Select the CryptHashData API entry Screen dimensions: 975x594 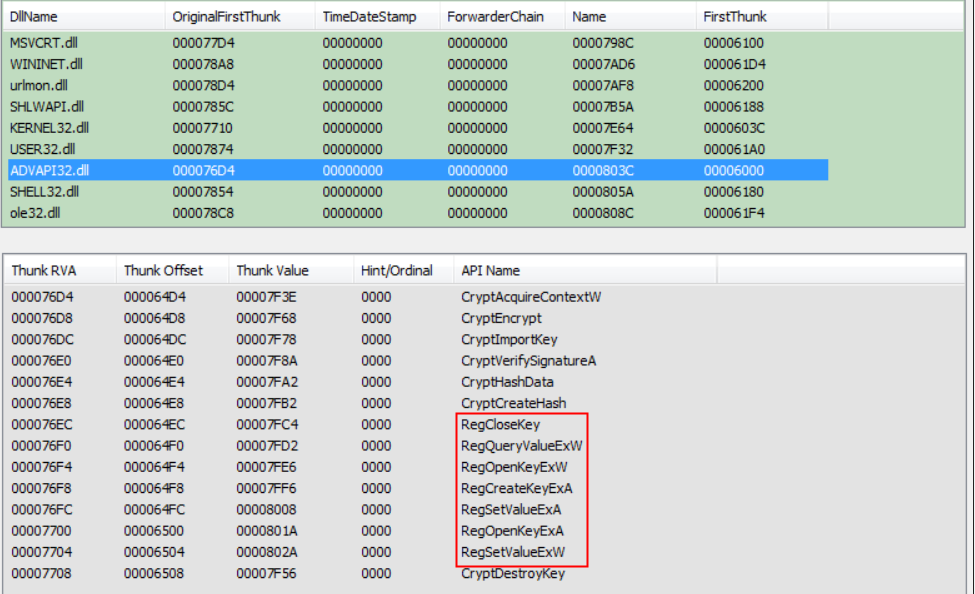(x=507, y=382)
